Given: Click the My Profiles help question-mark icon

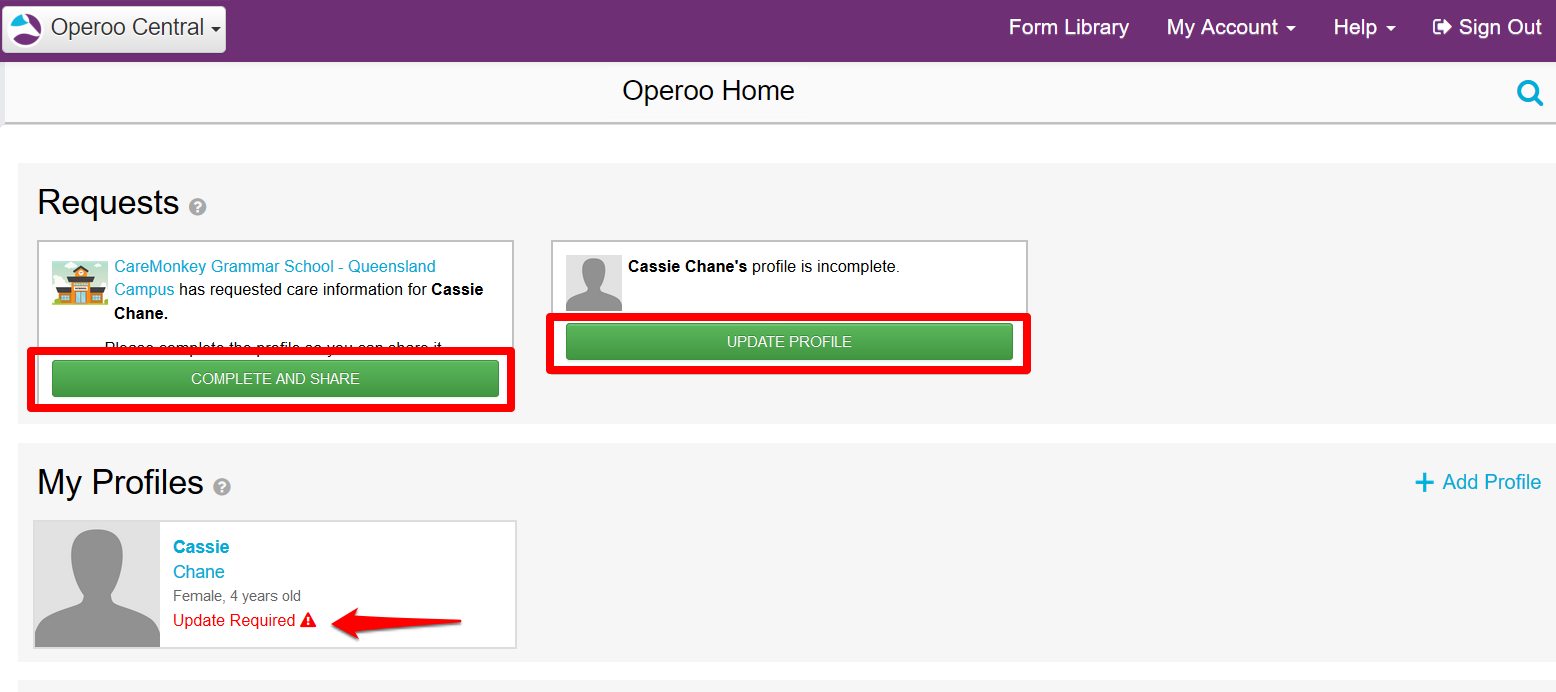Looking at the screenshot, I should tap(222, 487).
